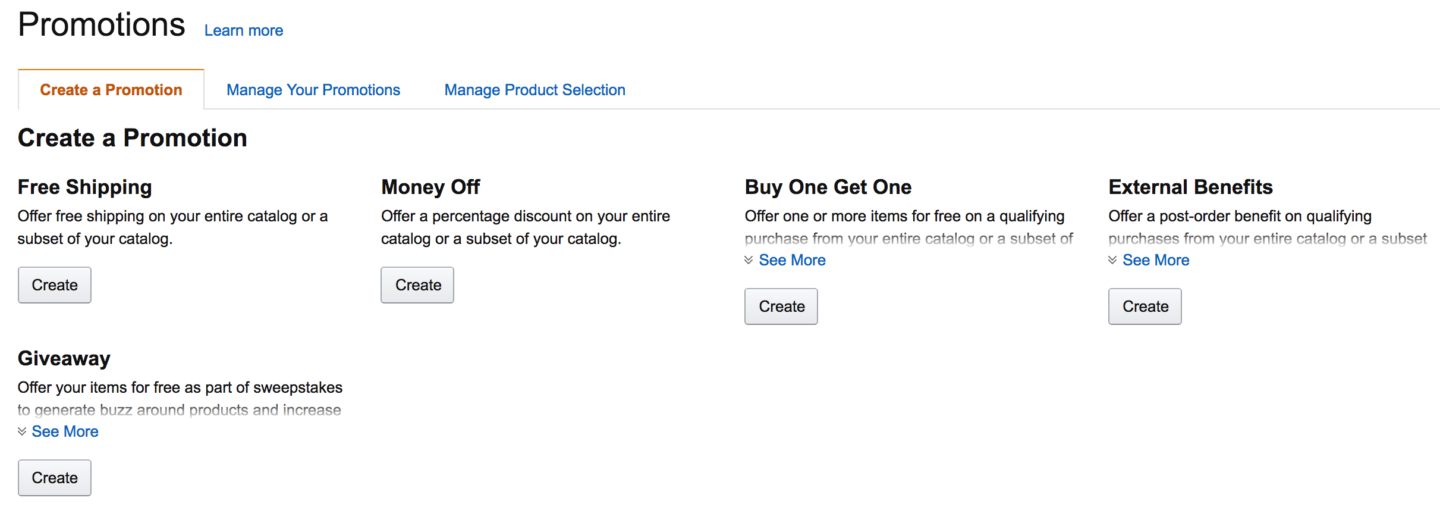The width and height of the screenshot is (1440, 507).
Task: Select the Create a Promotion tab
Action: coord(111,90)
